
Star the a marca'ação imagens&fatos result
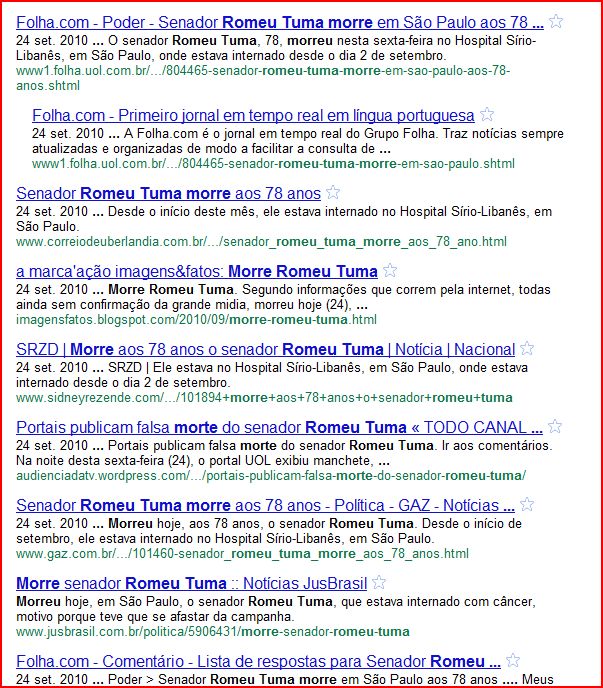(x=390, y=270)
